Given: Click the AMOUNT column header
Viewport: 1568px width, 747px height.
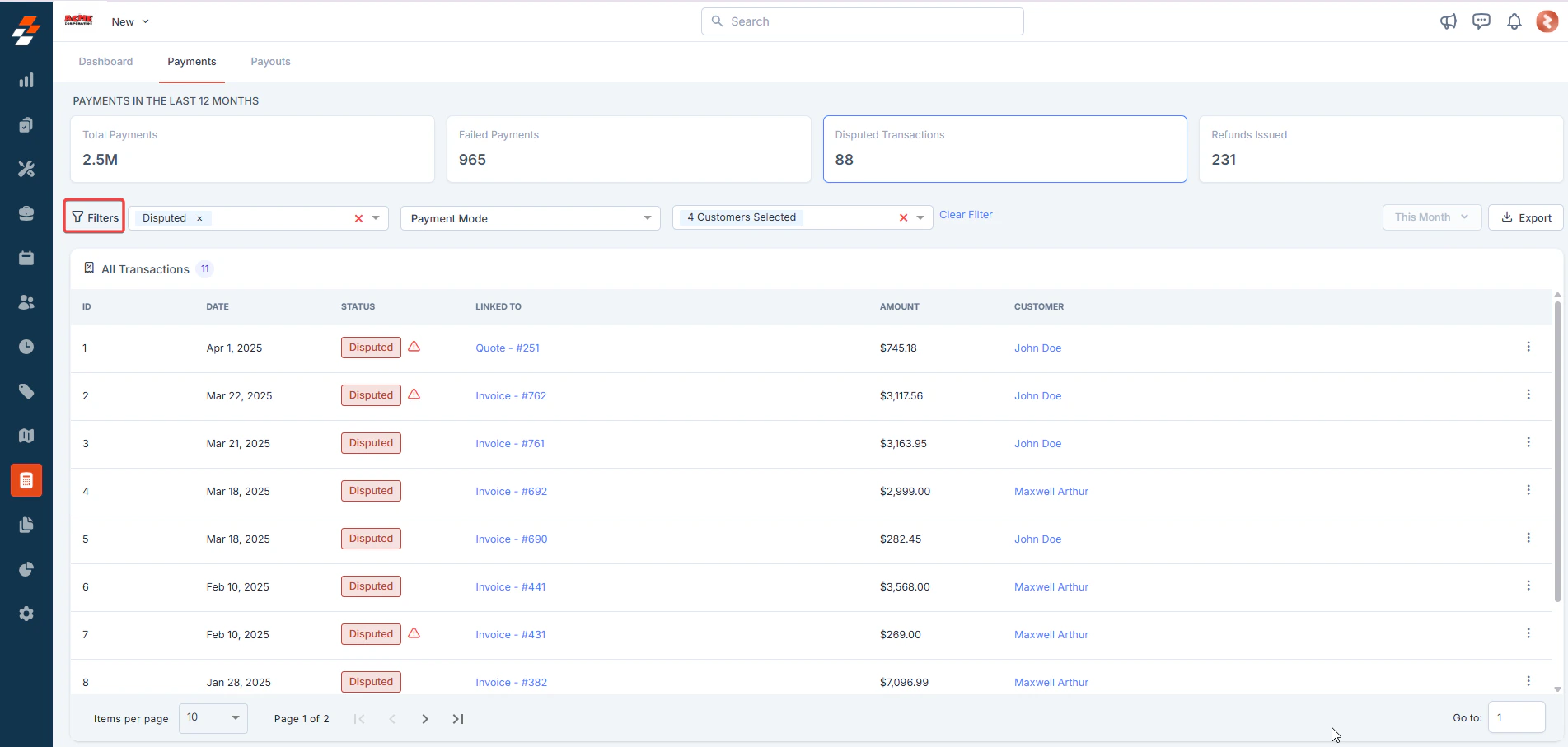Looking at the screenshot, I should 900,306.
